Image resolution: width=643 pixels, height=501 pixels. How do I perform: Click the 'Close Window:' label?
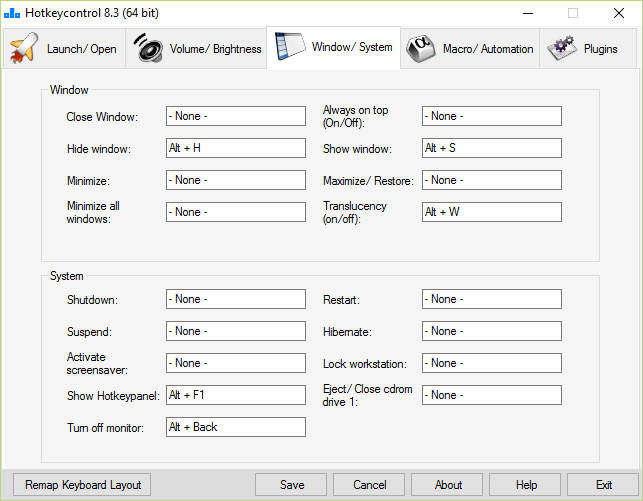coord(102,117)
